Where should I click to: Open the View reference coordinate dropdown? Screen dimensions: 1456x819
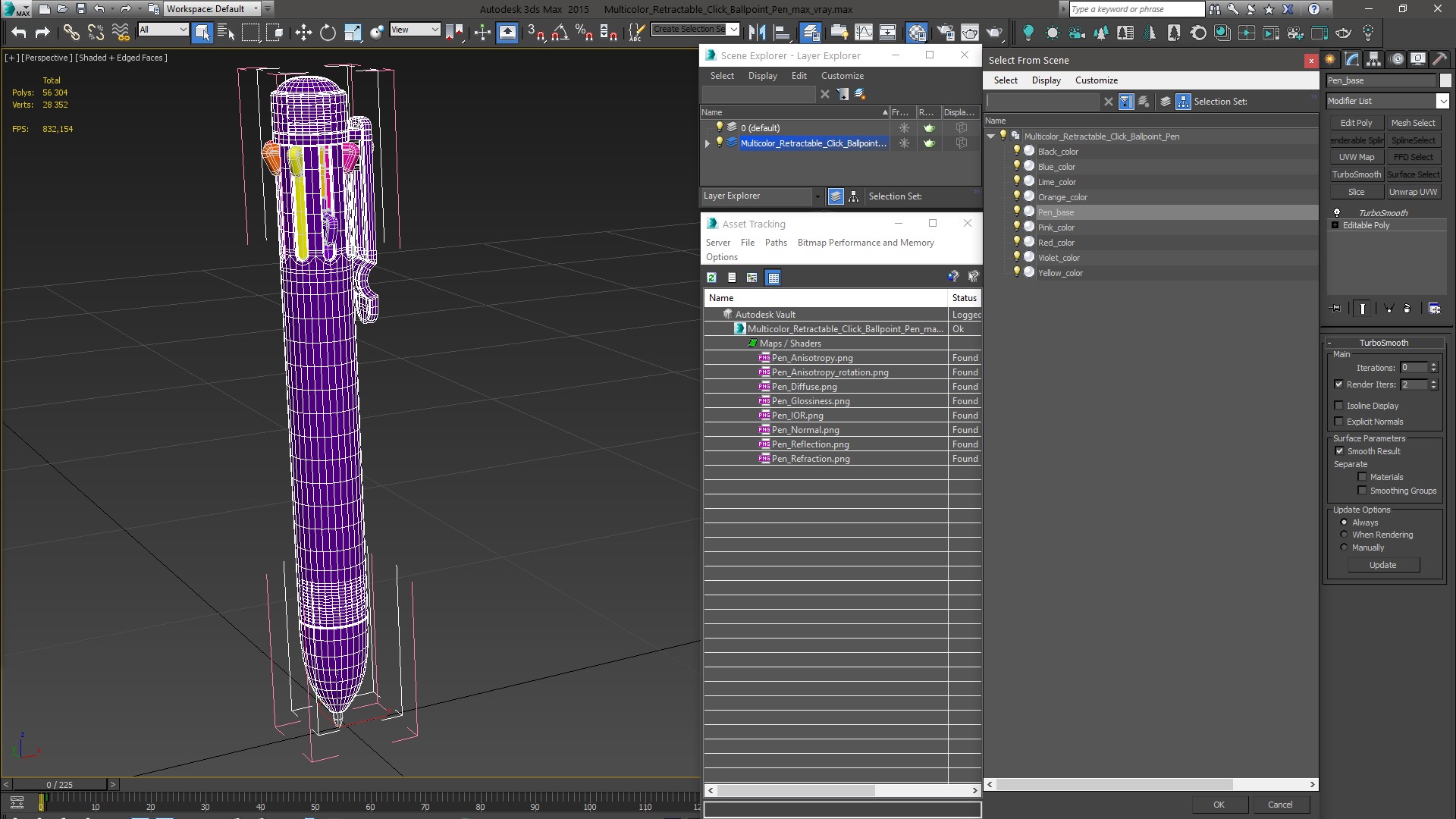[x=415, y=30]
